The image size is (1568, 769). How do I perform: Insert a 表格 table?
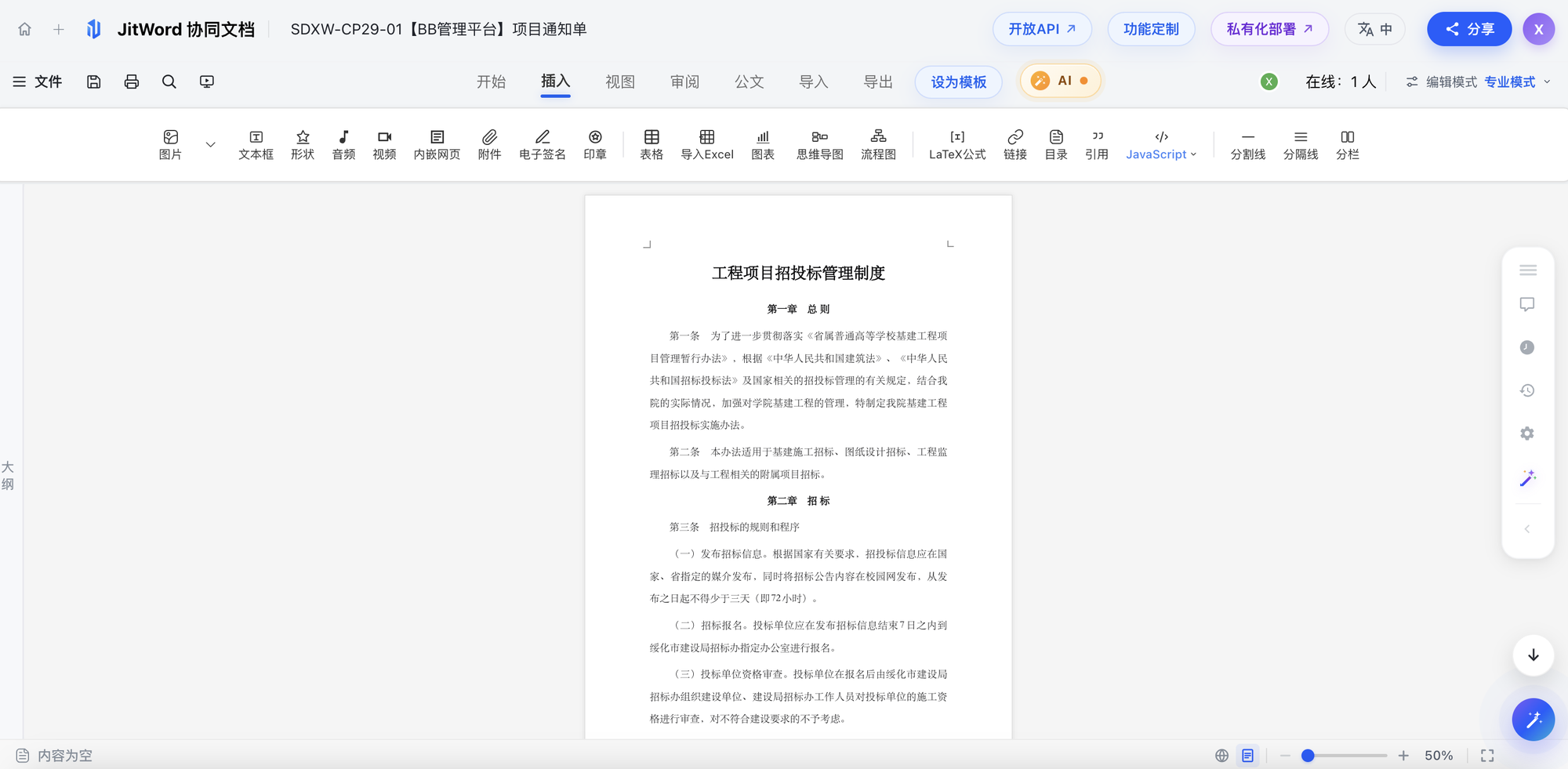(x=652, y=145)
